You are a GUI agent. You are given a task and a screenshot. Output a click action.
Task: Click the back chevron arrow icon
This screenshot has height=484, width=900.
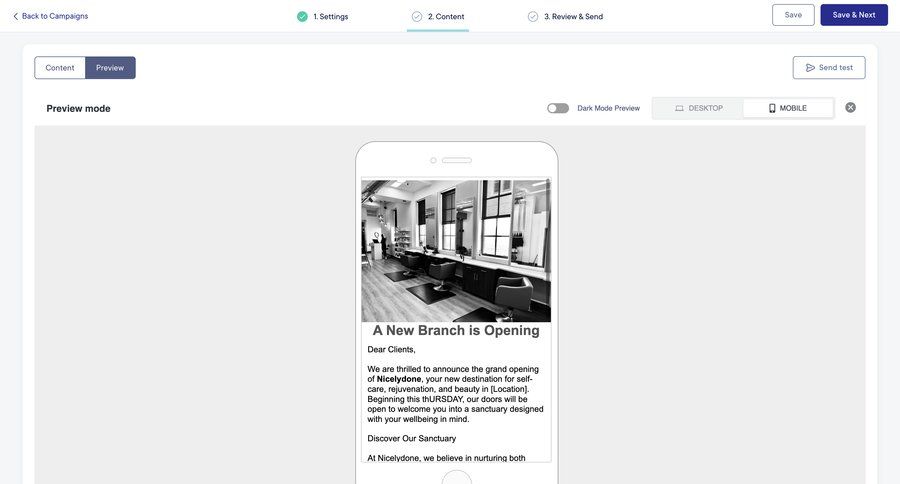tap(15, 16)
